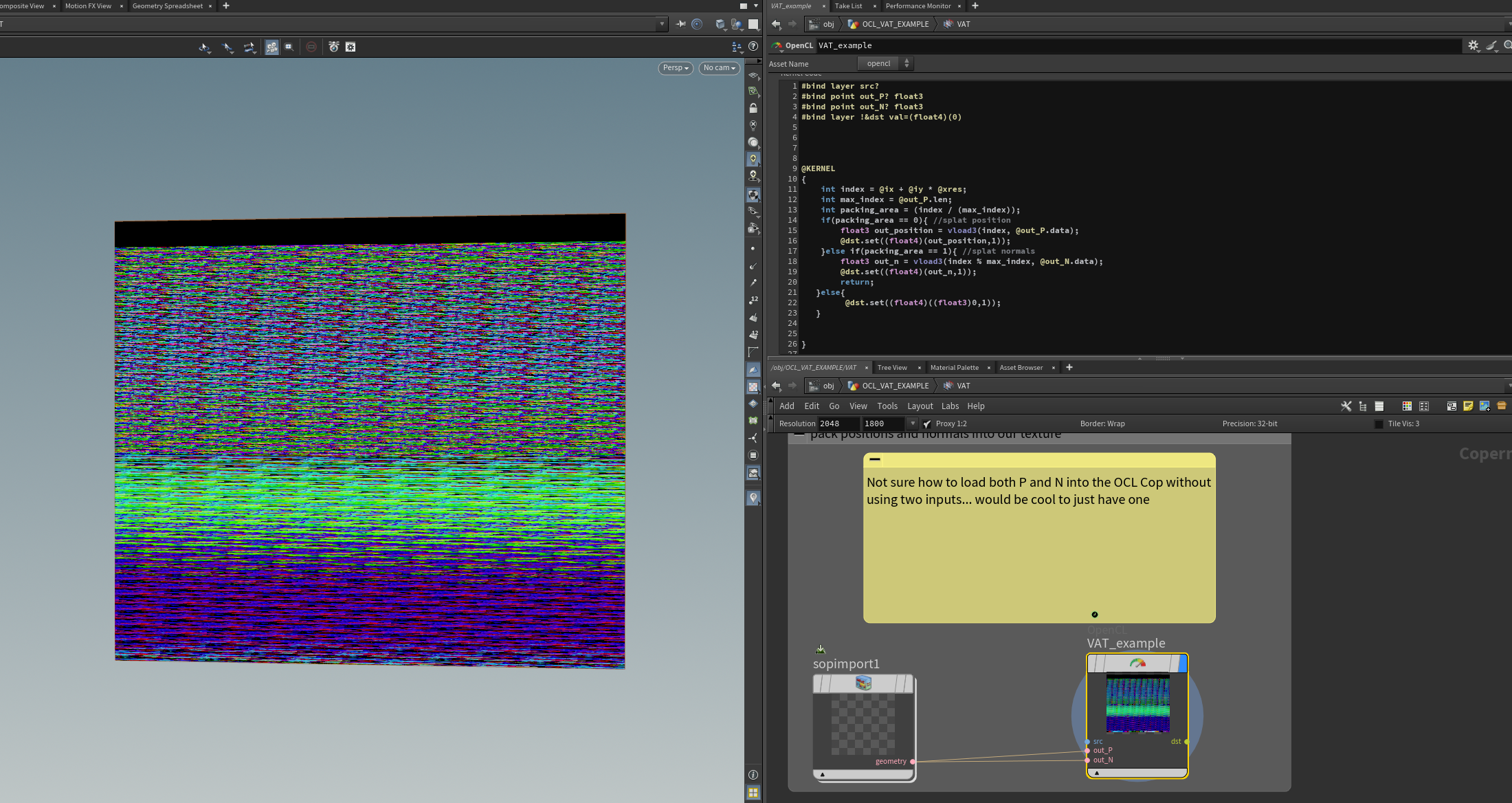Click the lock camera icon in viewport sidebar

coord(753,109)
